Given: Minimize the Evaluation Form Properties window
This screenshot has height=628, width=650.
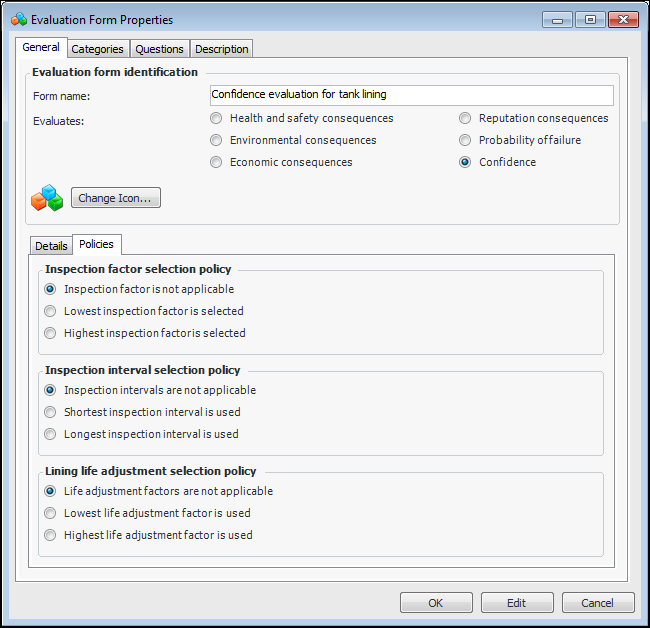Looking at the screenshot, I should tap(557, 19).
